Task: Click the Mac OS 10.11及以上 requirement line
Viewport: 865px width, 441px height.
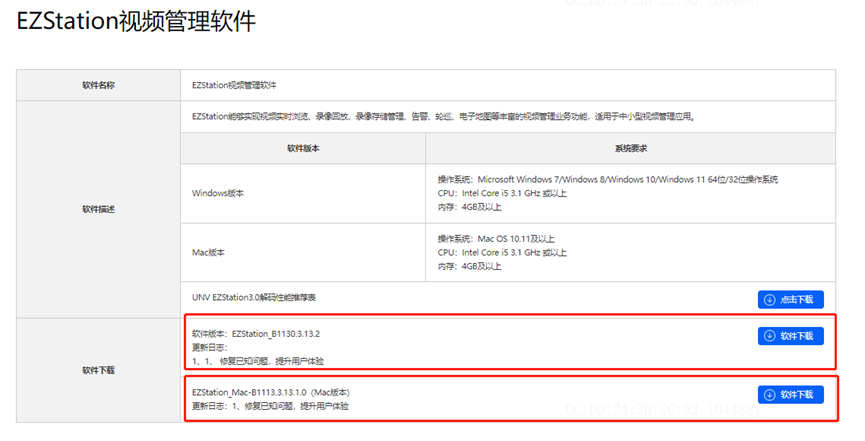Action: (496, 239)
